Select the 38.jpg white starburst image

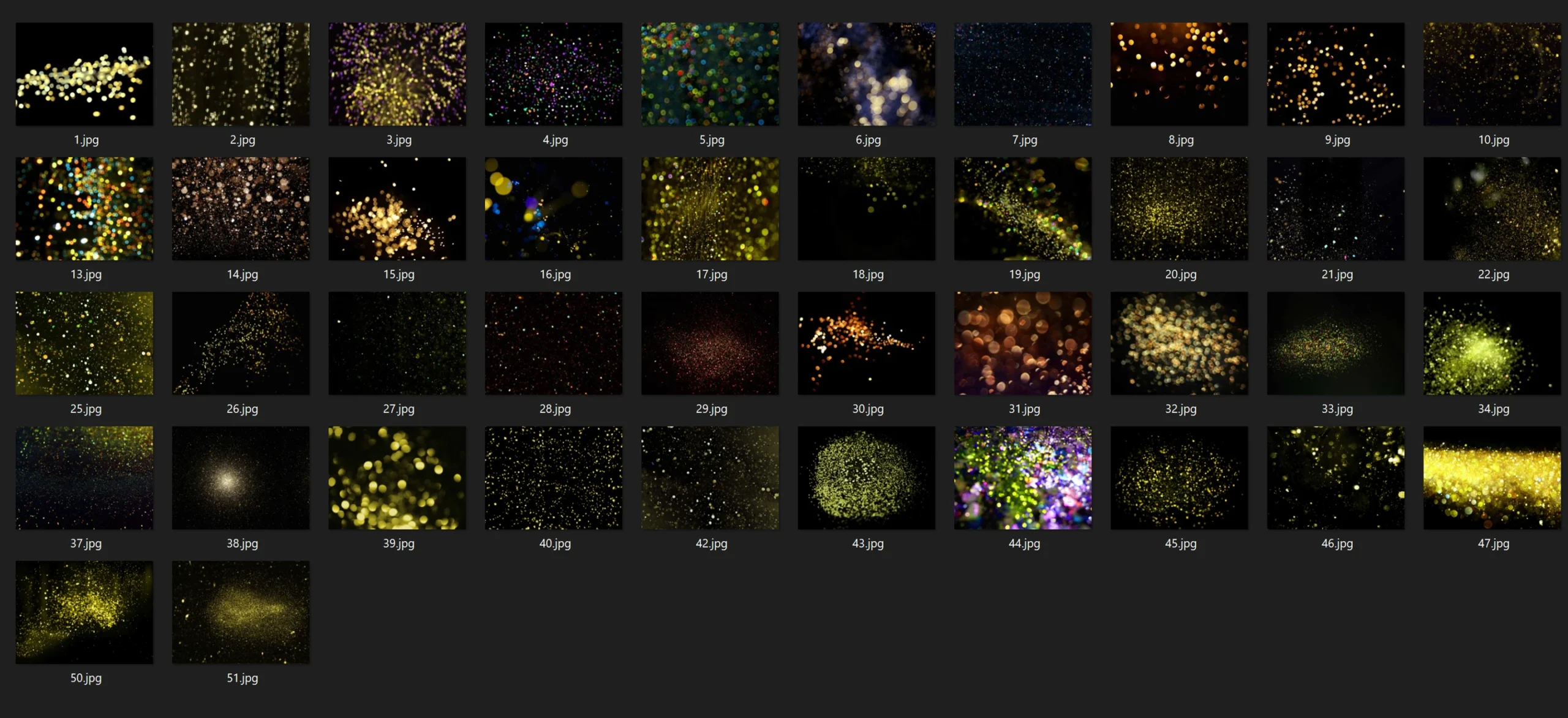(241, 478)
